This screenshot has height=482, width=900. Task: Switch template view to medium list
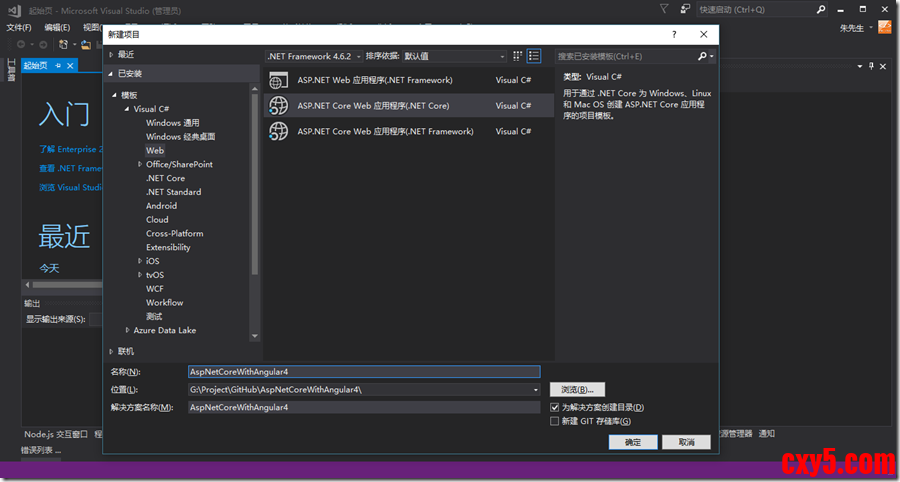tap(534, 56)
